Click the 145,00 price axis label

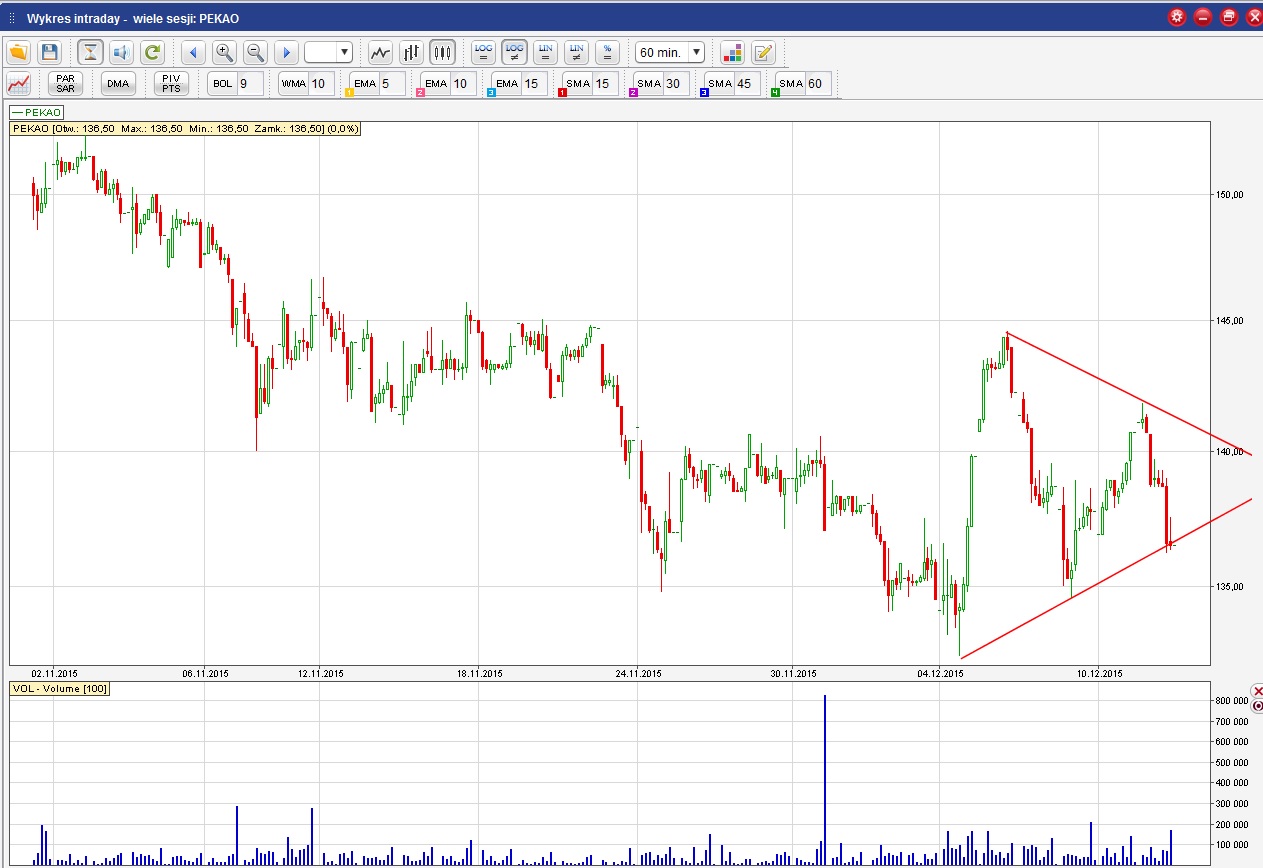(1230, 320)
